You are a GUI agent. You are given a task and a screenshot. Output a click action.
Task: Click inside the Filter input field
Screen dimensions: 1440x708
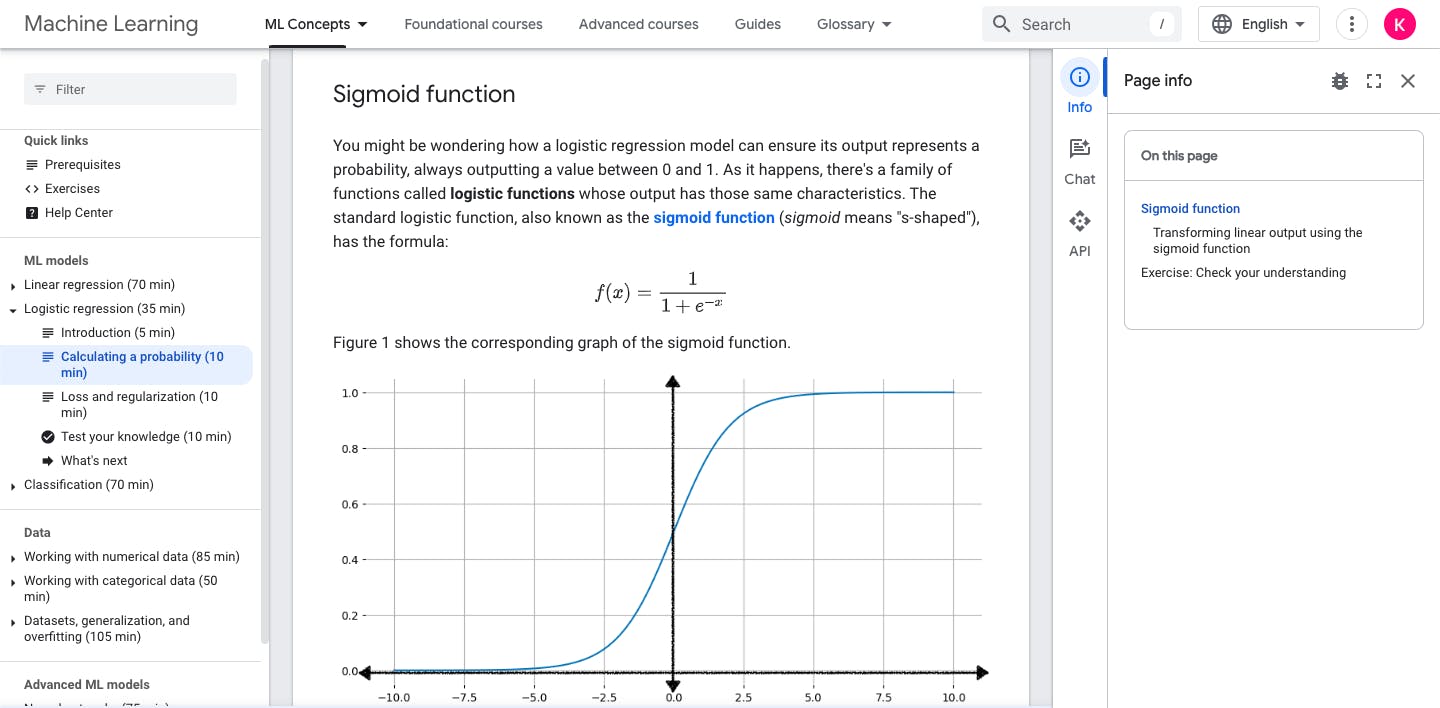tap(130, 89)
